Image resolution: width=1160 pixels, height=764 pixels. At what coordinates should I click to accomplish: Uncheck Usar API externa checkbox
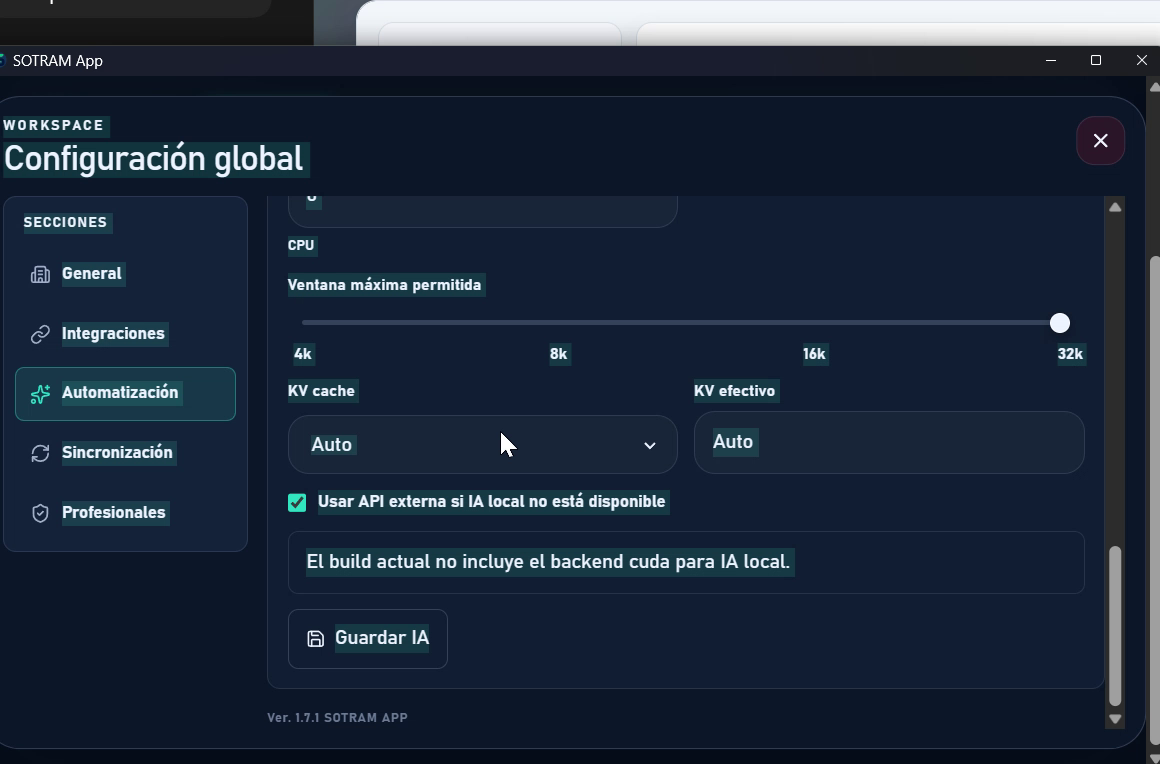click(297, 502)
